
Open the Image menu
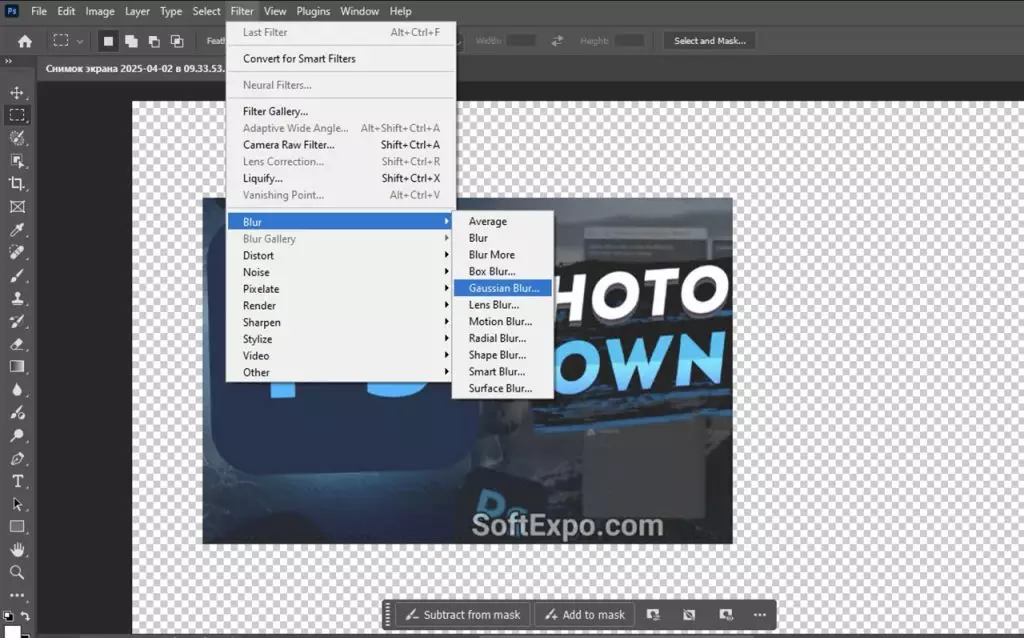click(99, 11)
